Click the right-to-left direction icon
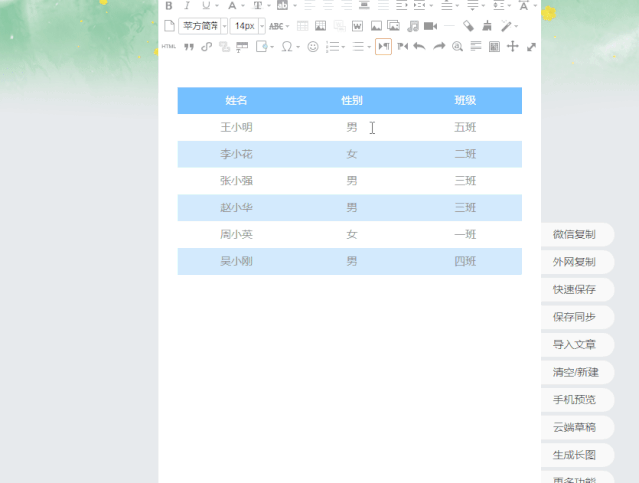 [402, 46]
